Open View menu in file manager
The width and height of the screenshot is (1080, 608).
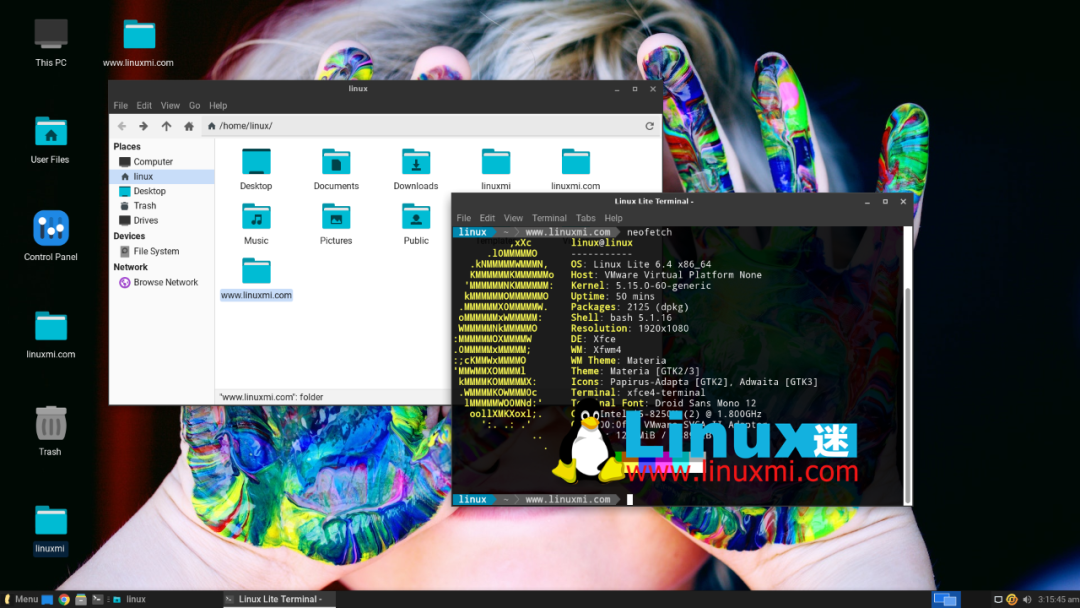[170, 105]
